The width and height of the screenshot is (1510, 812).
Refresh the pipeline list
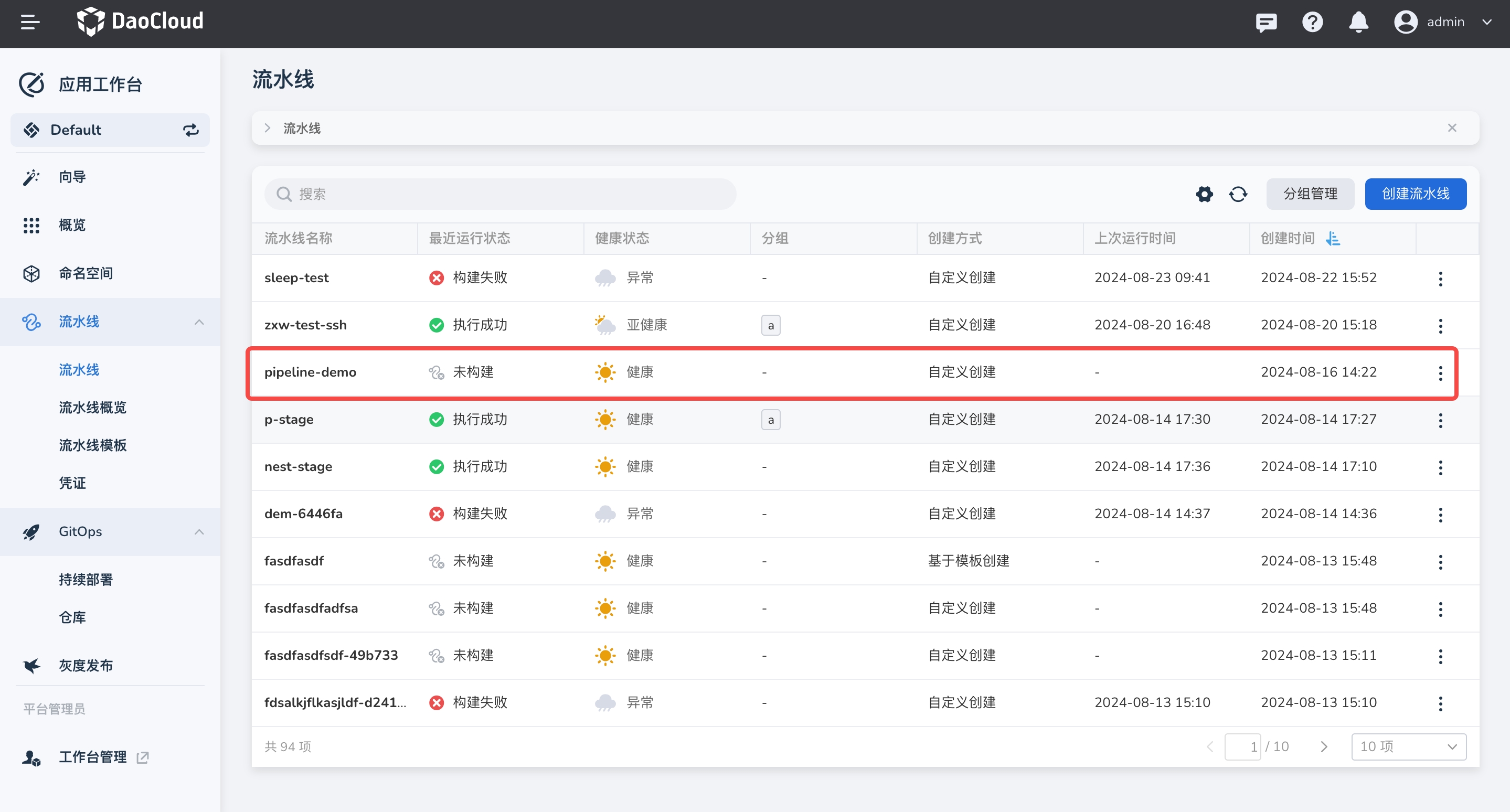pos(1238,194)
